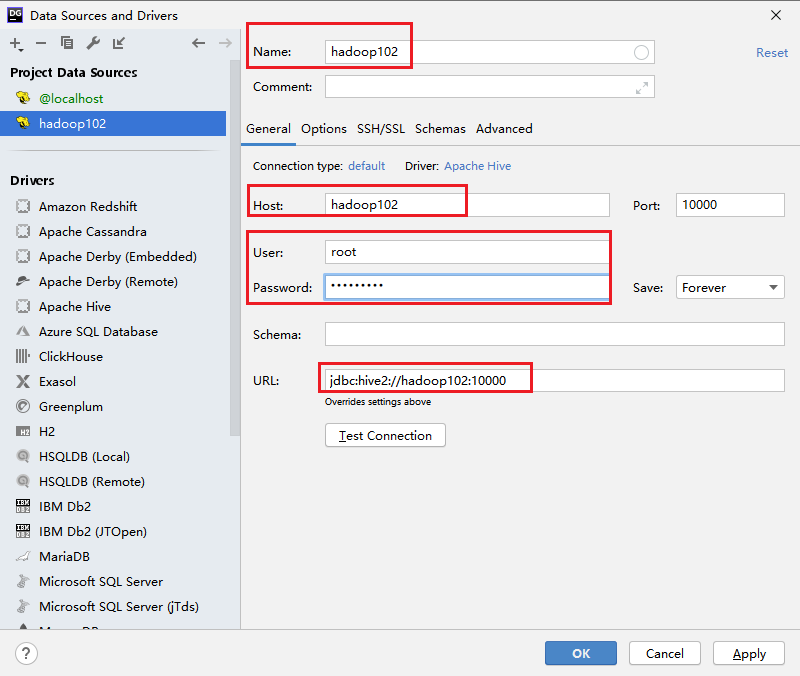This screenshot has width=800, height=676.
Task: Focus the User input field
Action: 467,252
